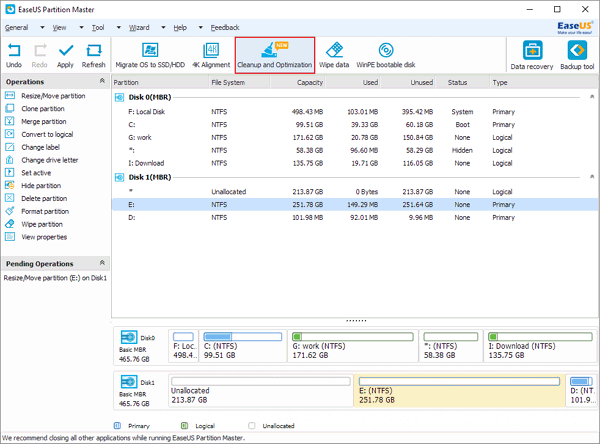
Task: Create a WinPE bootable disk
Action: pyautogui.click(x=386, y=56)
